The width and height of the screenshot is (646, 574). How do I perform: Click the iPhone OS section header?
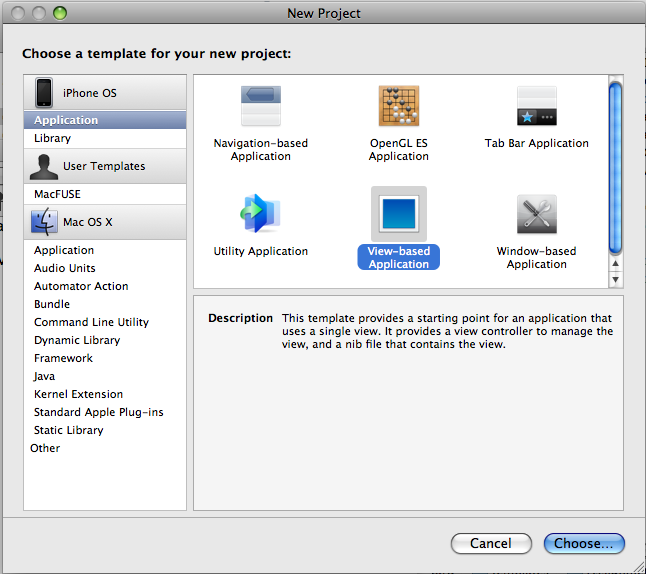[x=105, y=93]
